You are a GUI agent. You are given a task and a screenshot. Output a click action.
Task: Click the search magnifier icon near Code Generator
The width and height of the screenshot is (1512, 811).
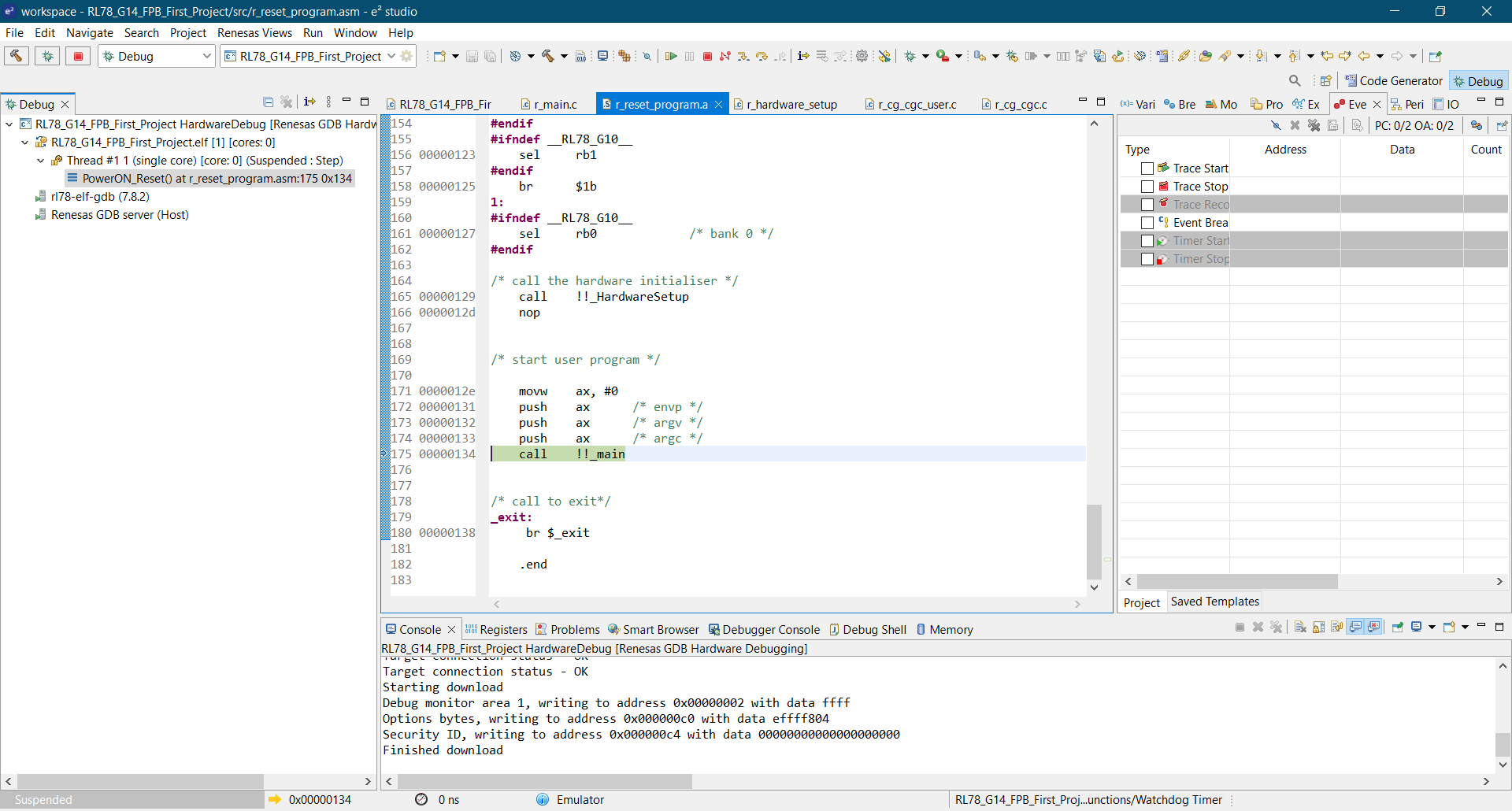1295,80
